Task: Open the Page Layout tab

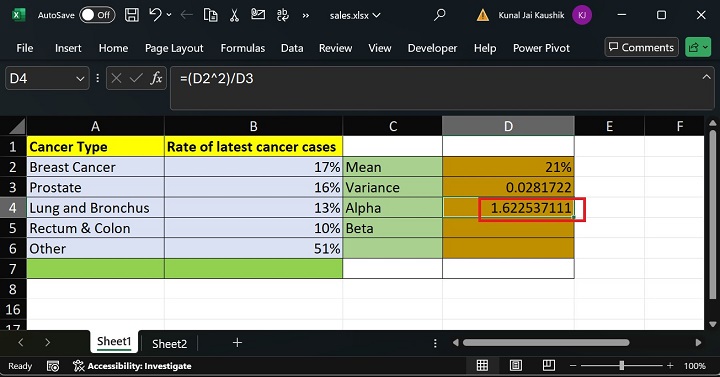Action: (174, 48)
